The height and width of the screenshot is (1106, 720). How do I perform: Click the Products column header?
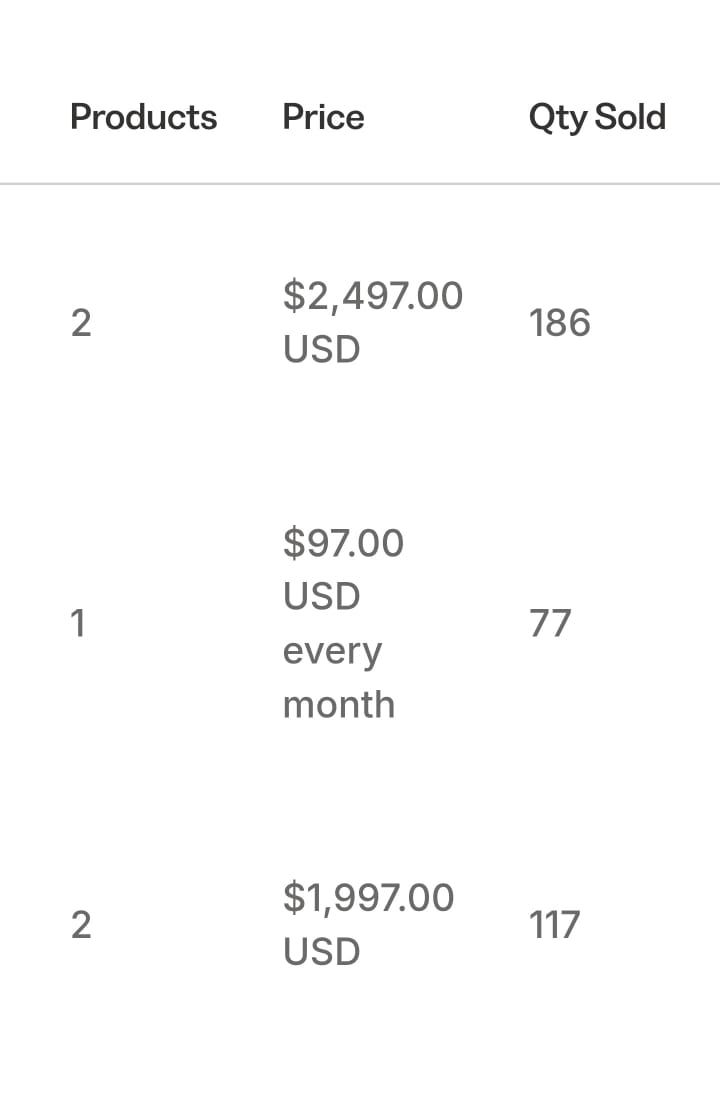143,117
